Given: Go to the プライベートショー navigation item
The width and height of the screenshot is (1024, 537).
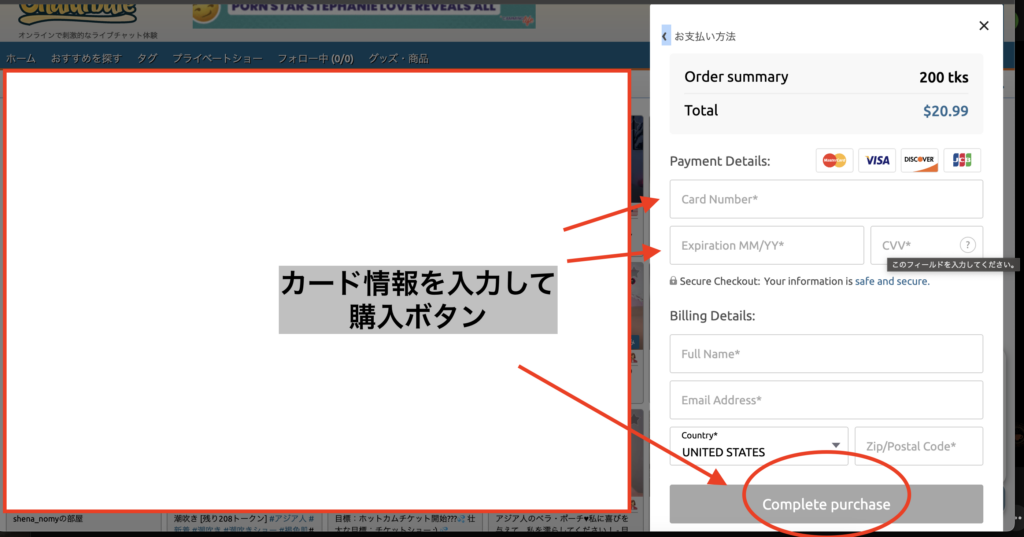Looking at the screenshot, I should tap(217, 58).
